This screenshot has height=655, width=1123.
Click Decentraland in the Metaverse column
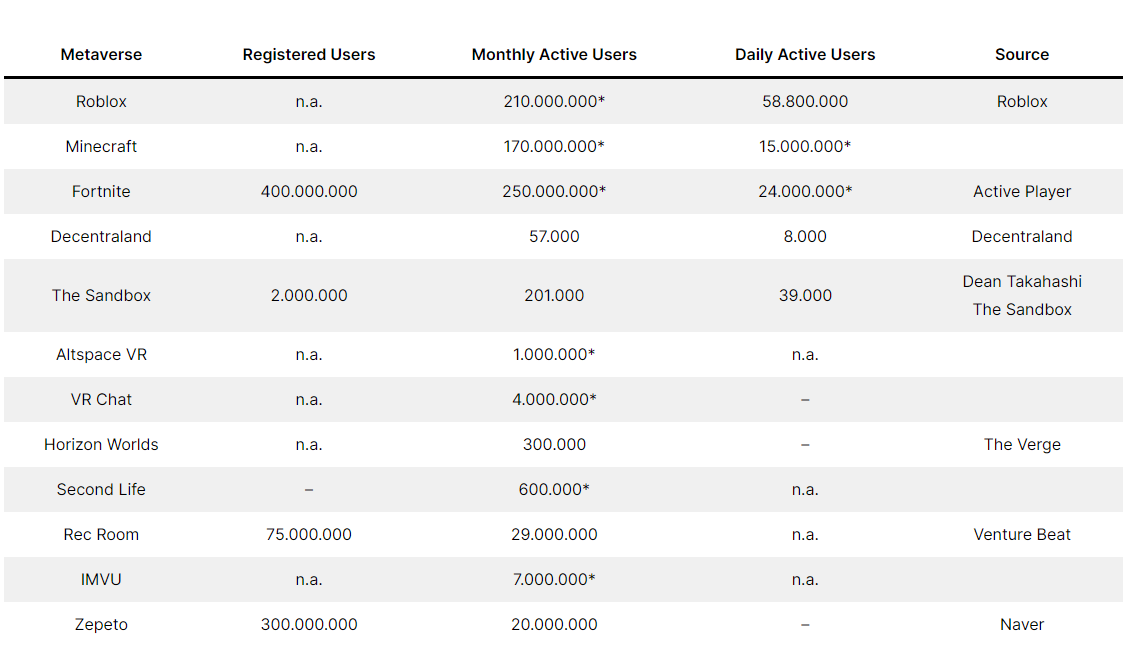pyautogui.click(x=101, y=237)
